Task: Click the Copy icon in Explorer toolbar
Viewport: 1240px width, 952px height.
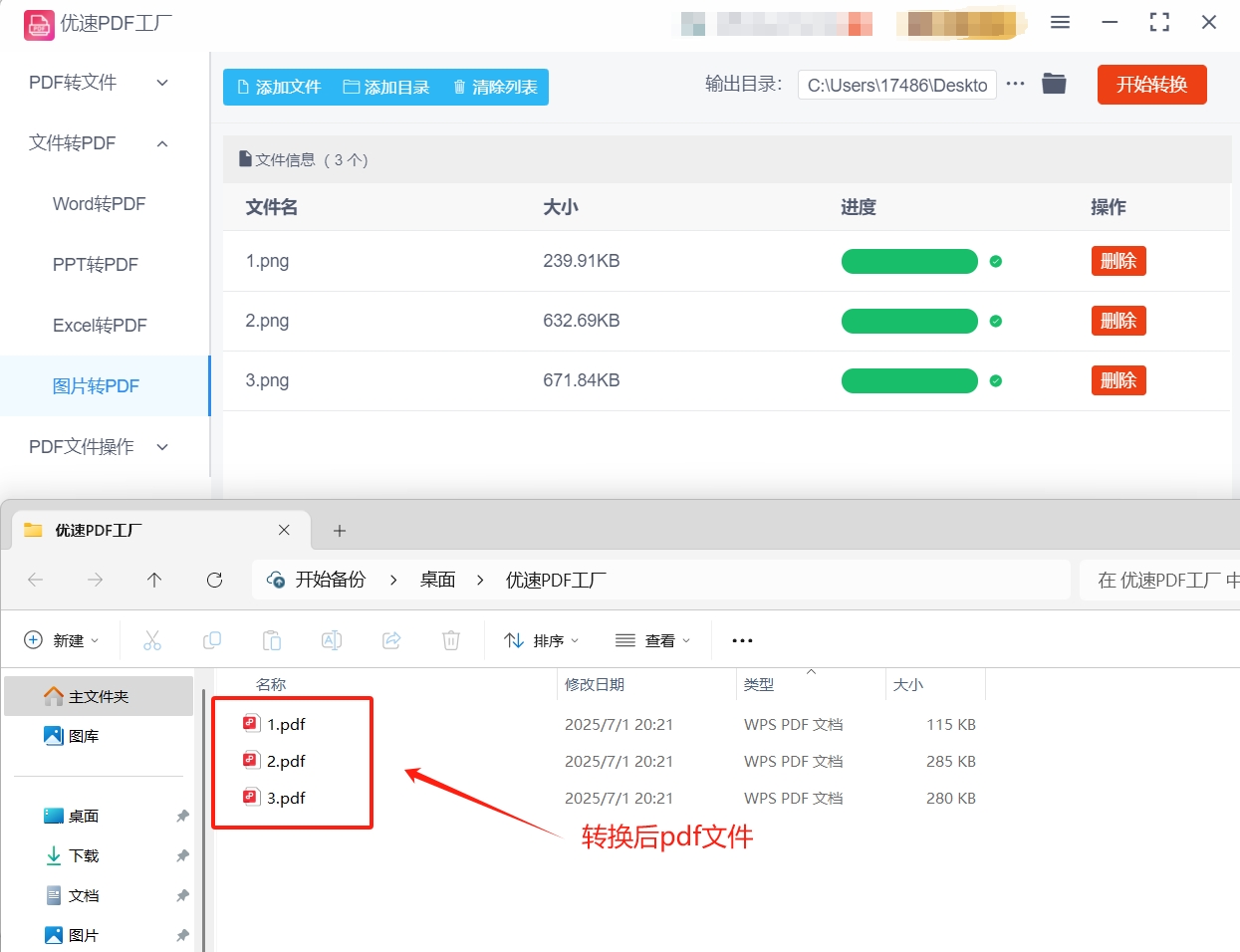Action: 211,640
